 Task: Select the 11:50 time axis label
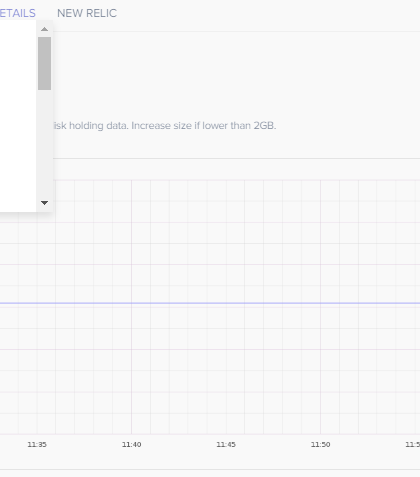point(320,444)
